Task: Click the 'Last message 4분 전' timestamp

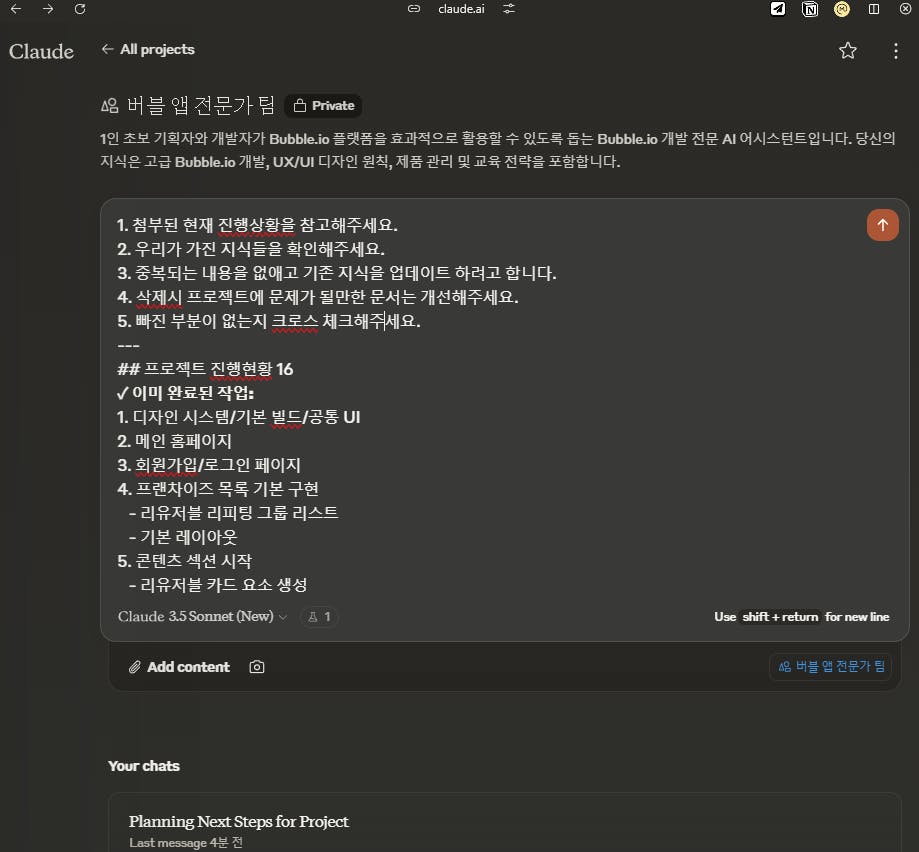Action: point(186,843)
